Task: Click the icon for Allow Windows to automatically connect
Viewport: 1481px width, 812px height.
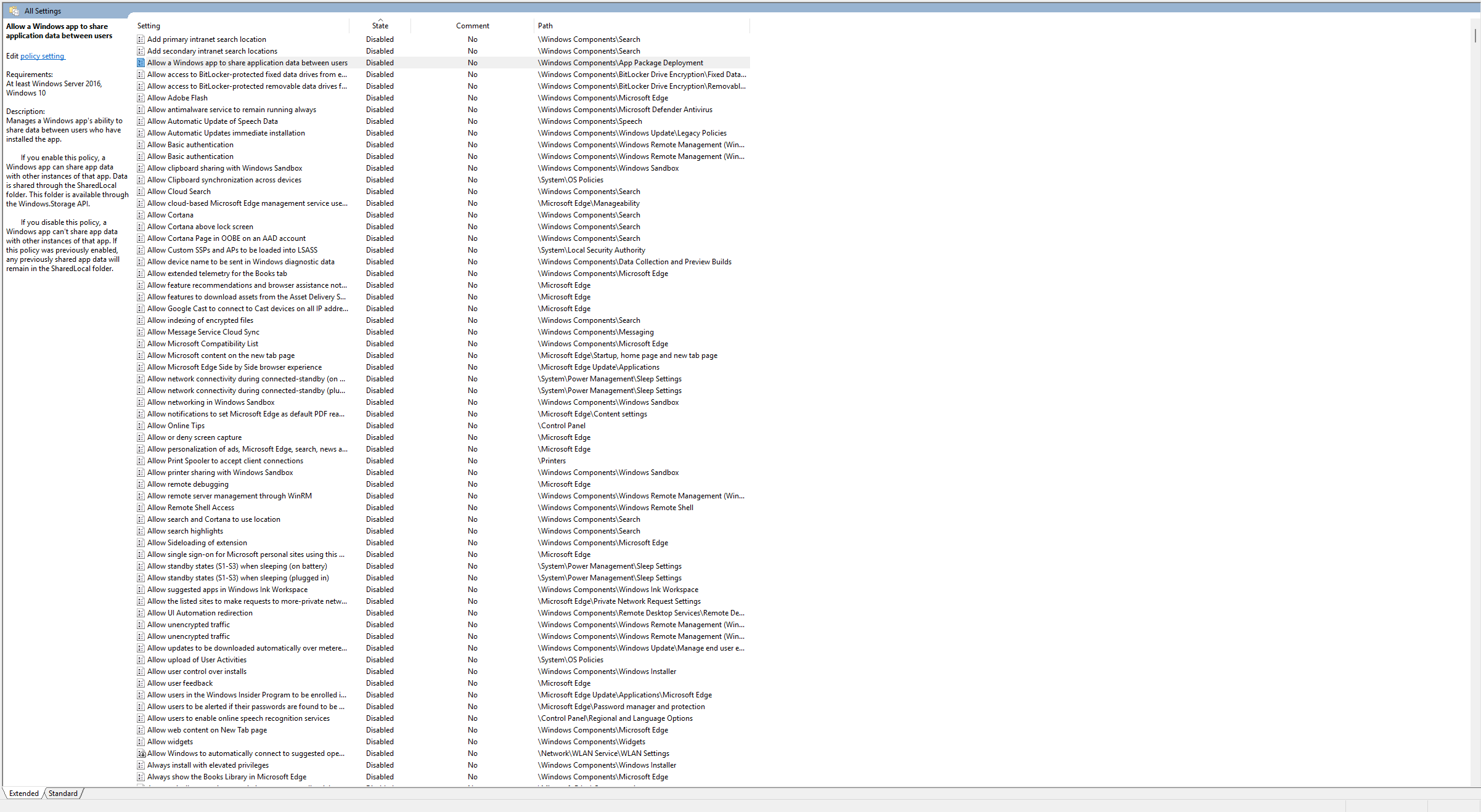Action: click(141, 753)
